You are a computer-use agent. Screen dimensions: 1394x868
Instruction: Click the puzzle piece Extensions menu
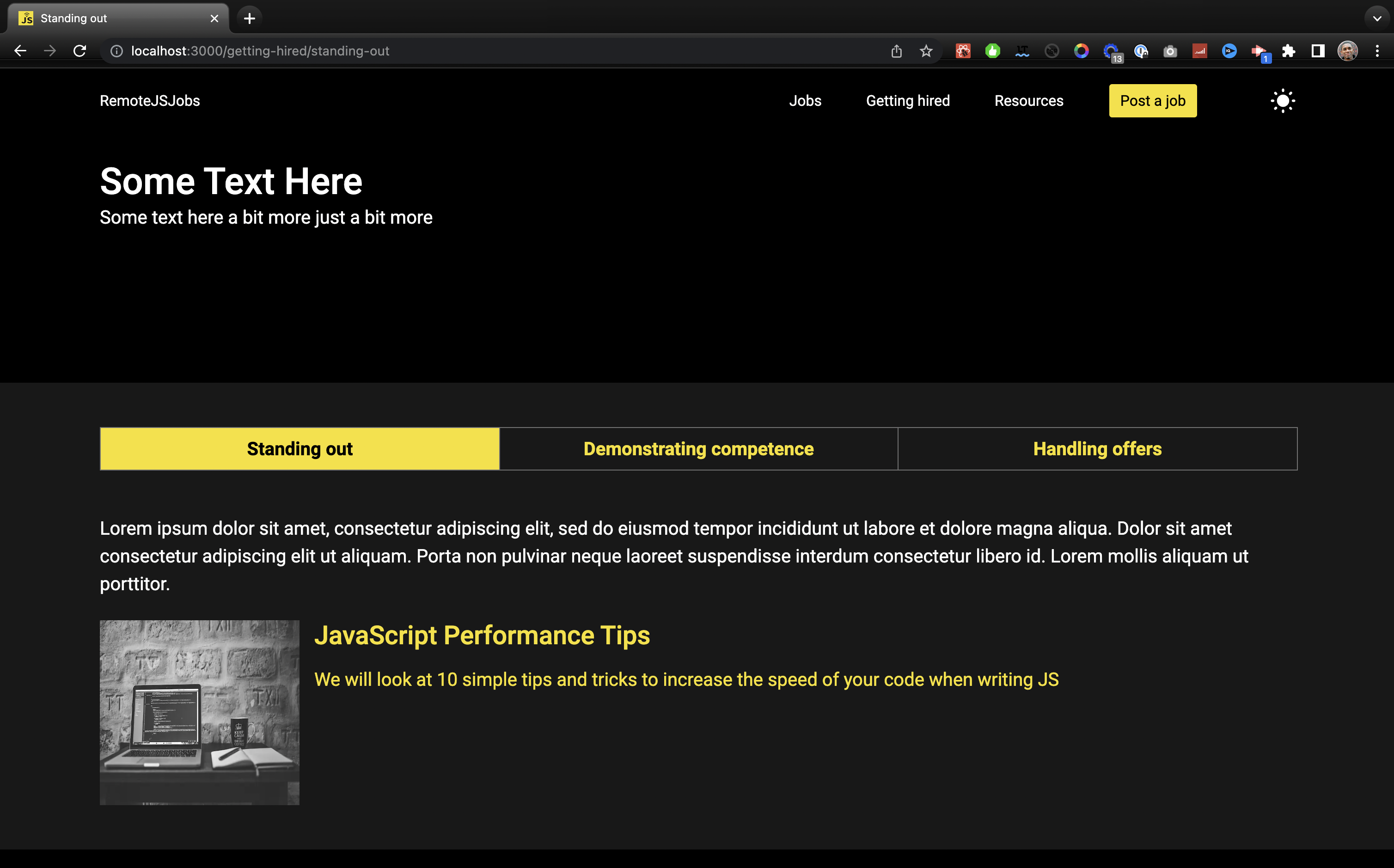tap(1289, 51)
